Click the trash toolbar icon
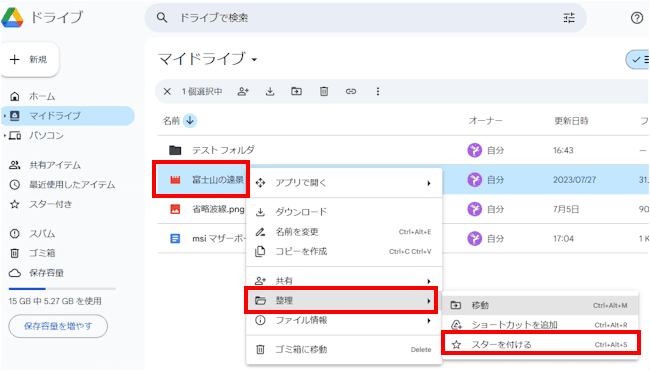The height and width of the screenshot is (371, 650). (x=324, y=91)
